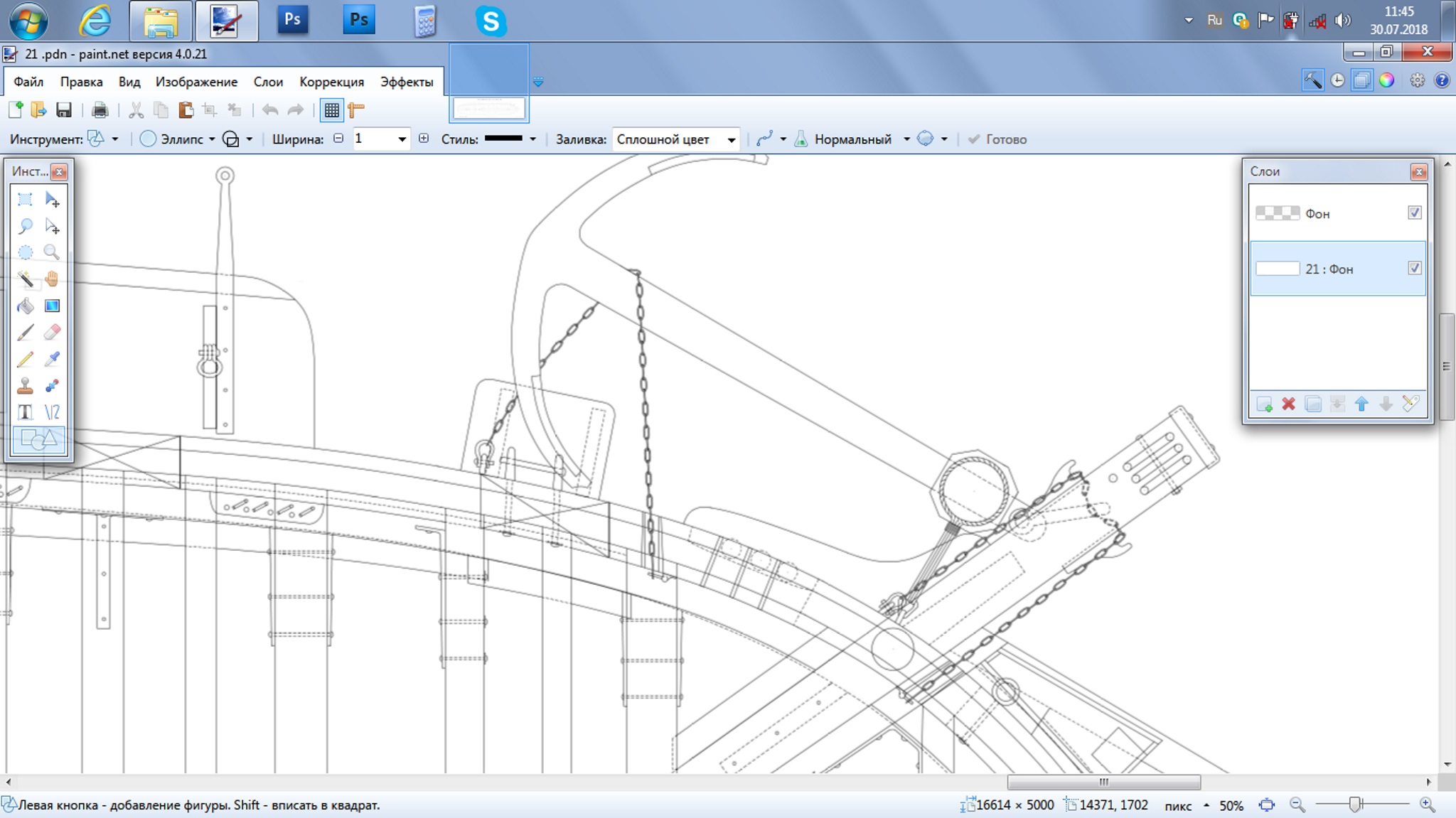
Task: Toggle the Layers window button
Action: point(1361,80)
